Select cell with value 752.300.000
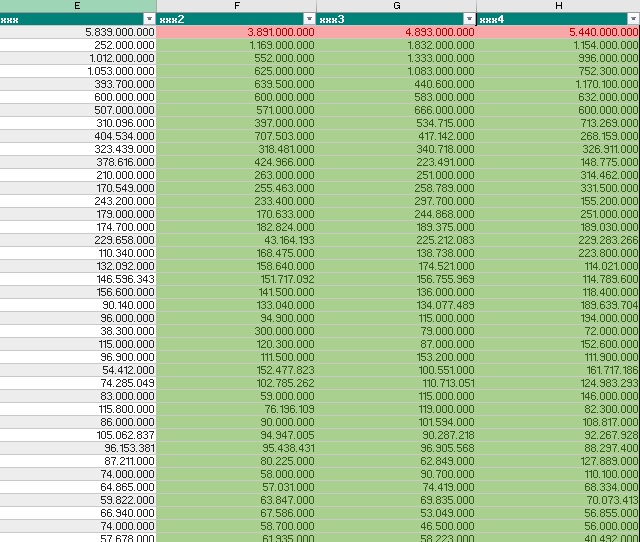 pos(558,71)
